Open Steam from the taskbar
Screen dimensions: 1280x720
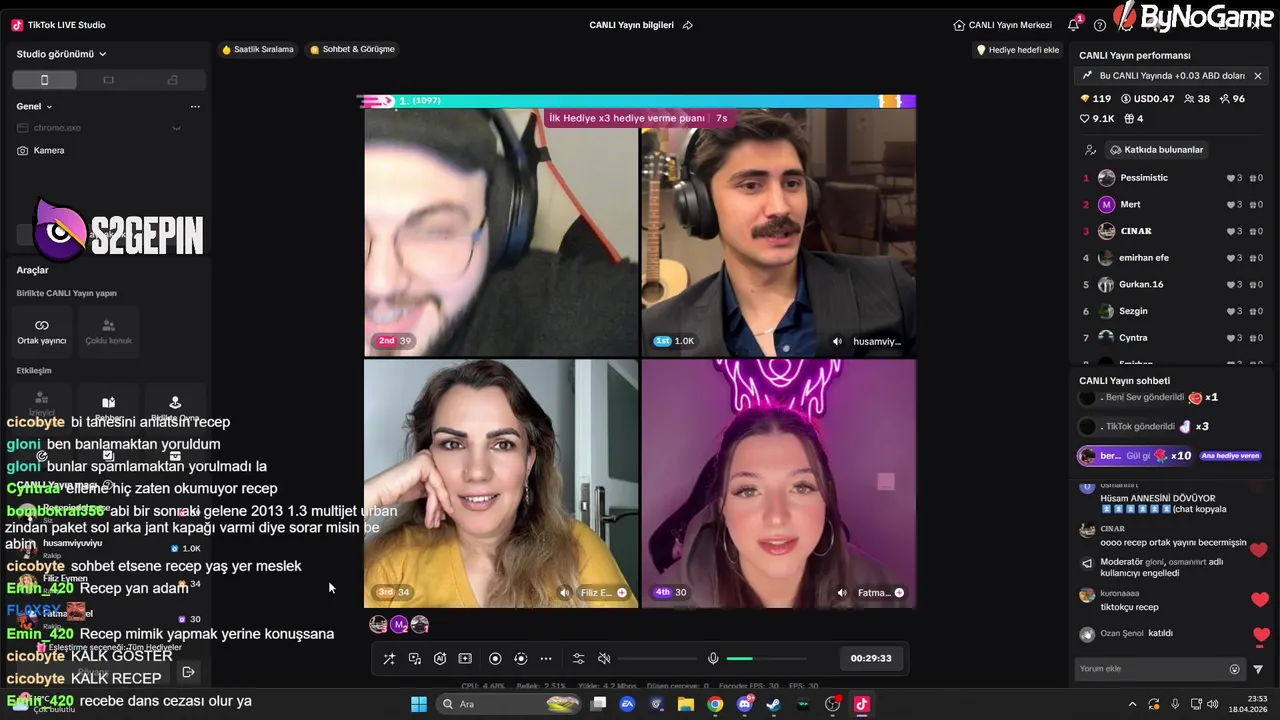pyautogui.click(x=773, y=704)
